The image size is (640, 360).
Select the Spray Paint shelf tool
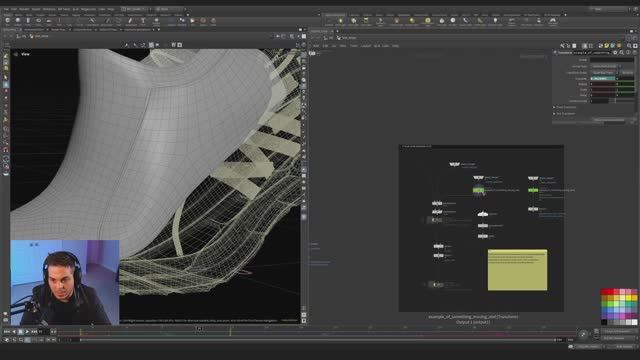tap(130, 21)
